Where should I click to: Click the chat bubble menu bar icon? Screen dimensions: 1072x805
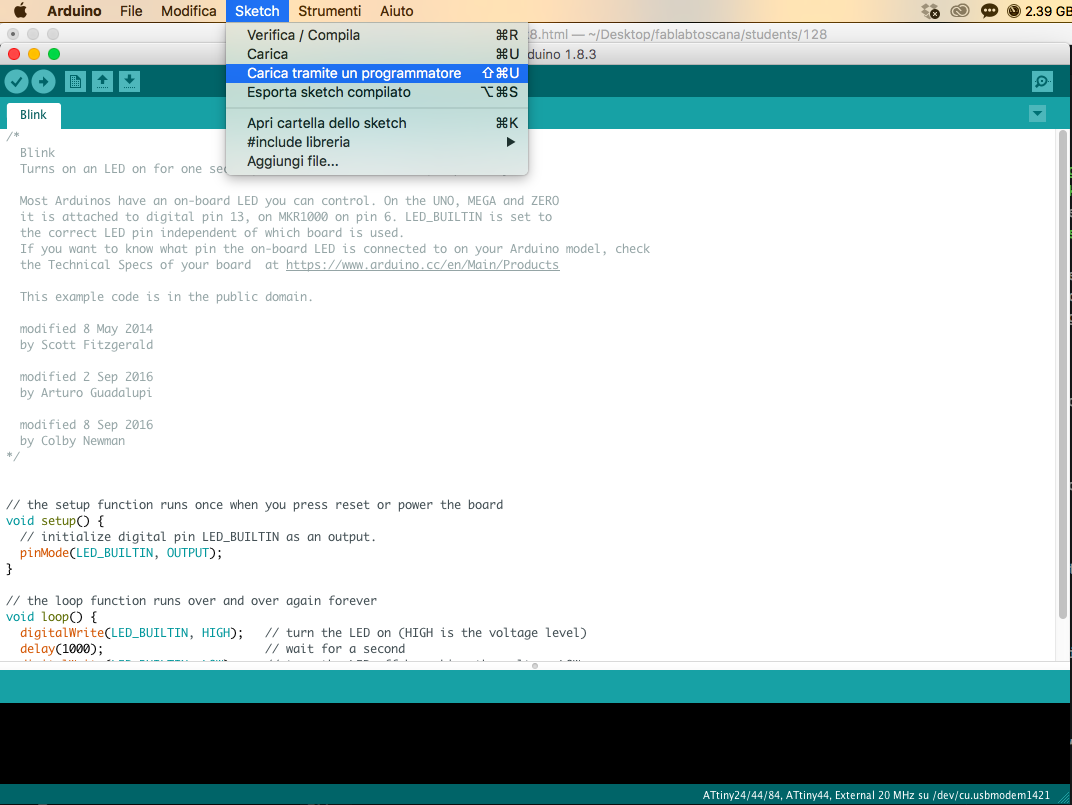(989, 11)
